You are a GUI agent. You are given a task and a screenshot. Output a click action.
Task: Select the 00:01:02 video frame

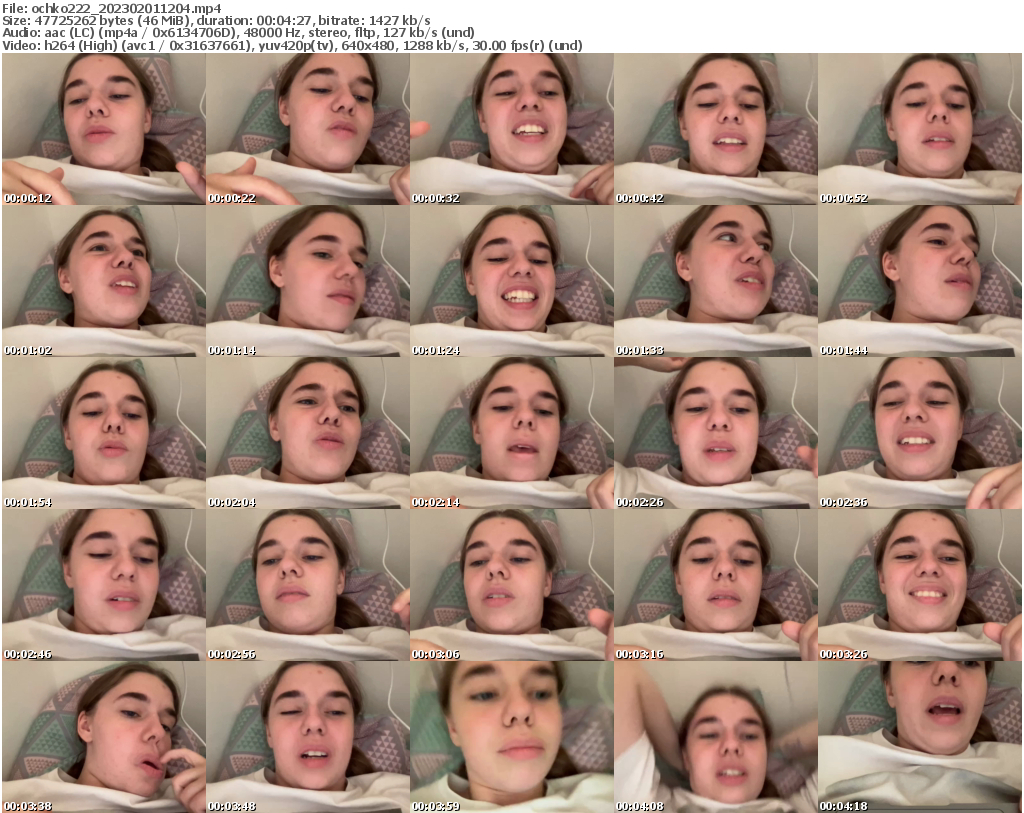point(102,281)
